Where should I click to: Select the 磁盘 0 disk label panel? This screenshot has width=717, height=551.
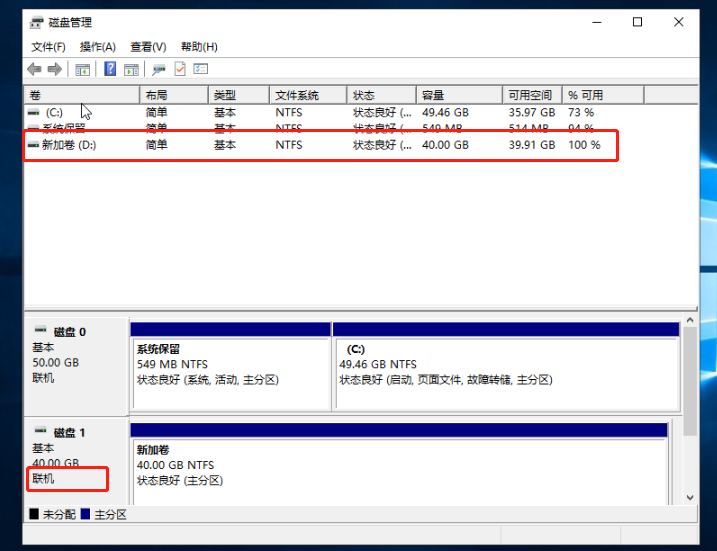(76, 366)
